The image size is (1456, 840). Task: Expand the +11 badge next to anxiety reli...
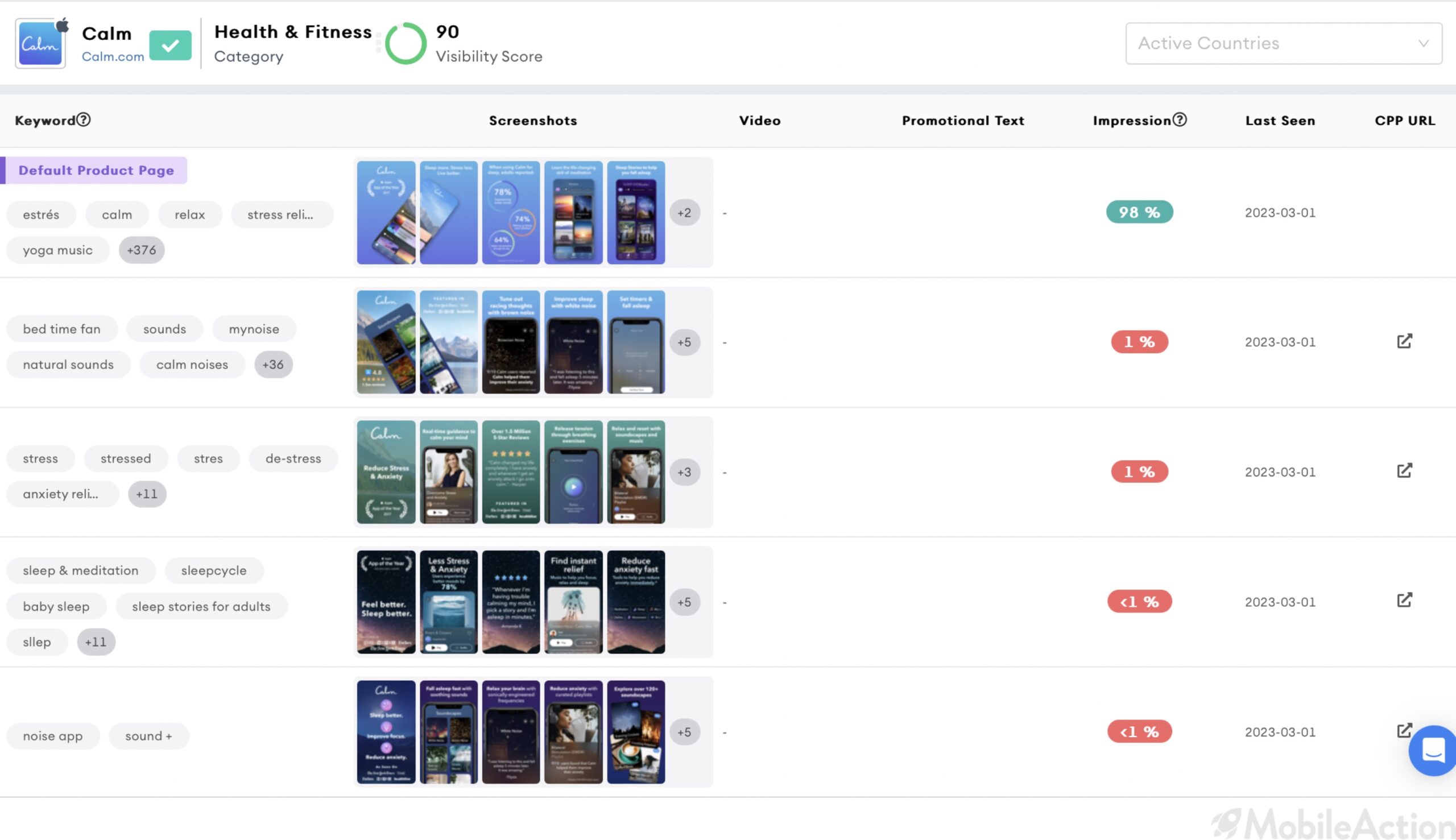tap(147, 494)
